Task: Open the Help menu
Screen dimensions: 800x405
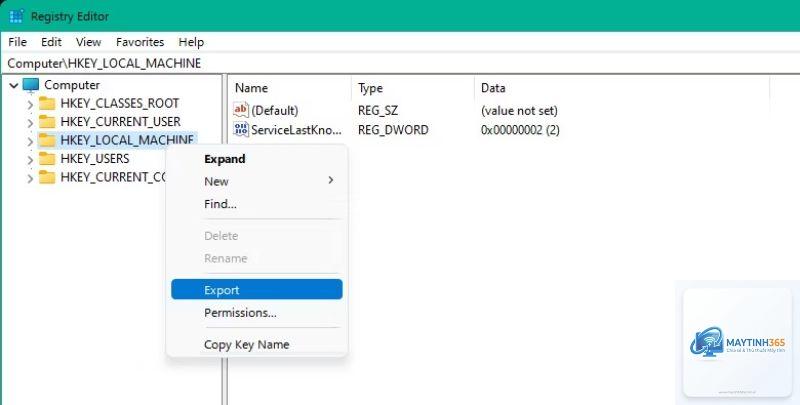Action: pos(191,42)
